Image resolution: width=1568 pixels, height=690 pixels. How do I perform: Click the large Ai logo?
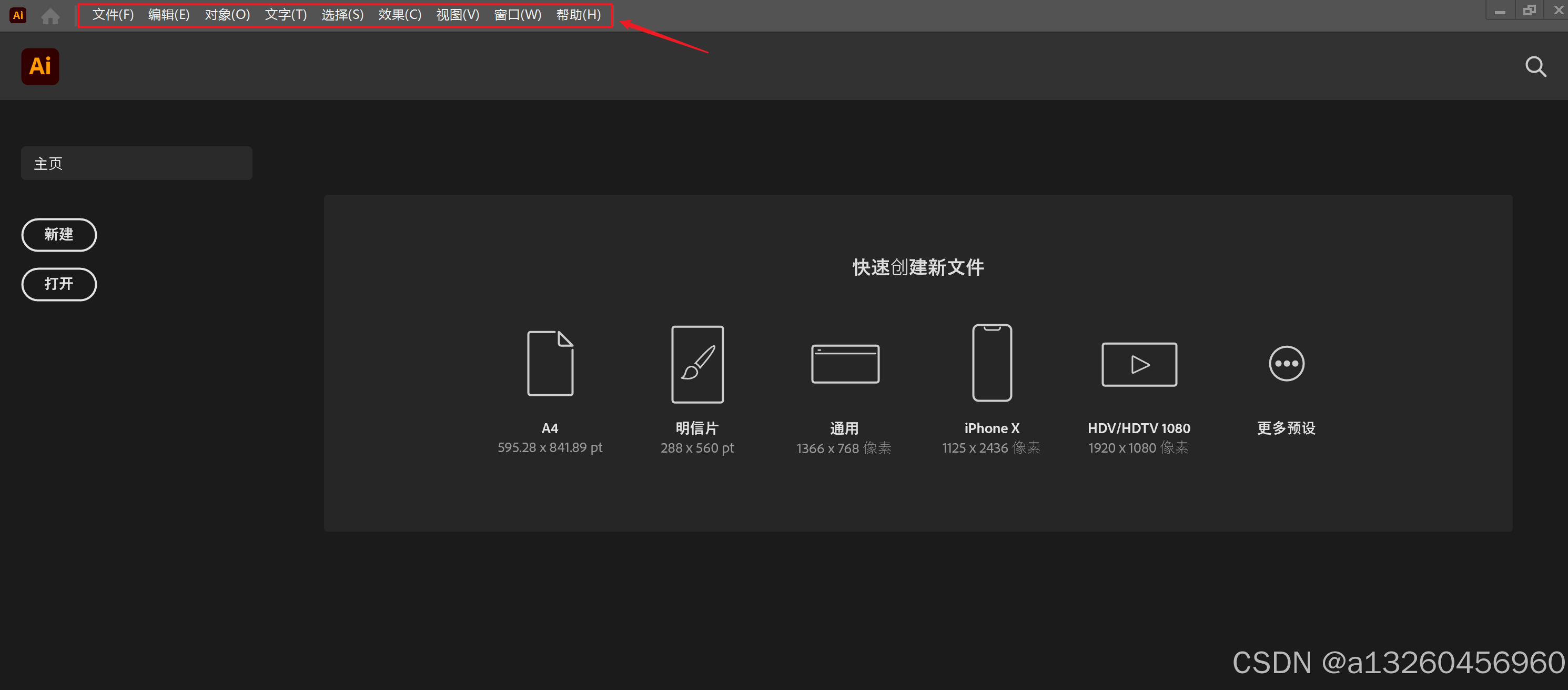pos(40,66)
